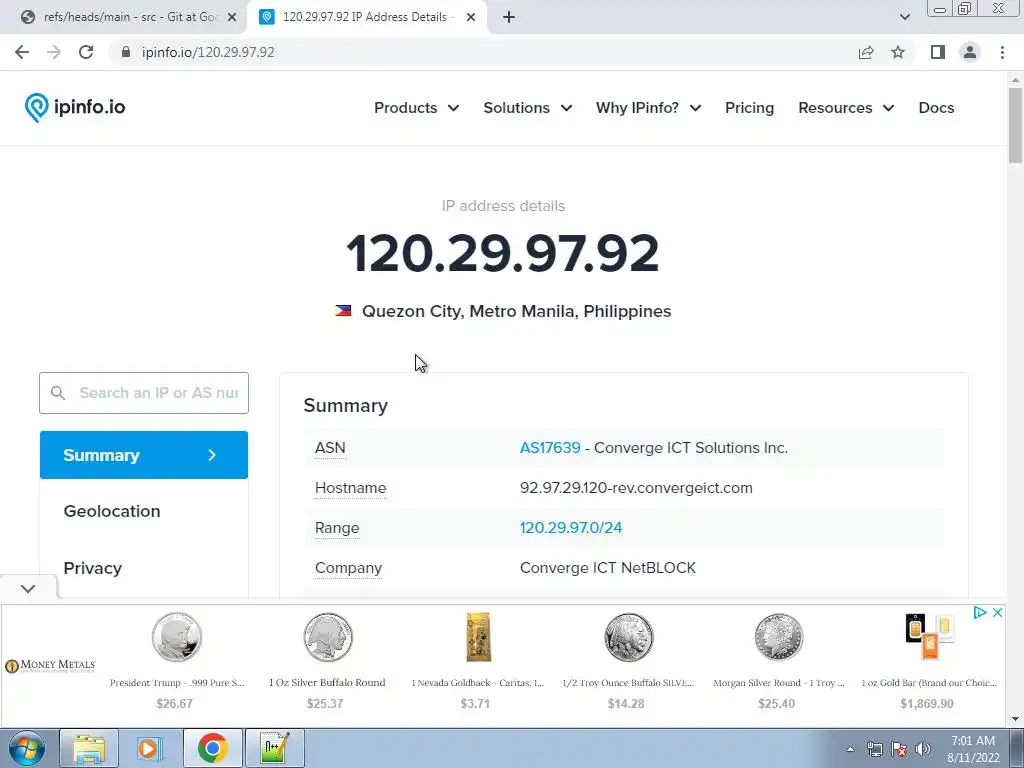
Task: Open the Morgan Silver Round ad
Action: (x=778, y=660)
